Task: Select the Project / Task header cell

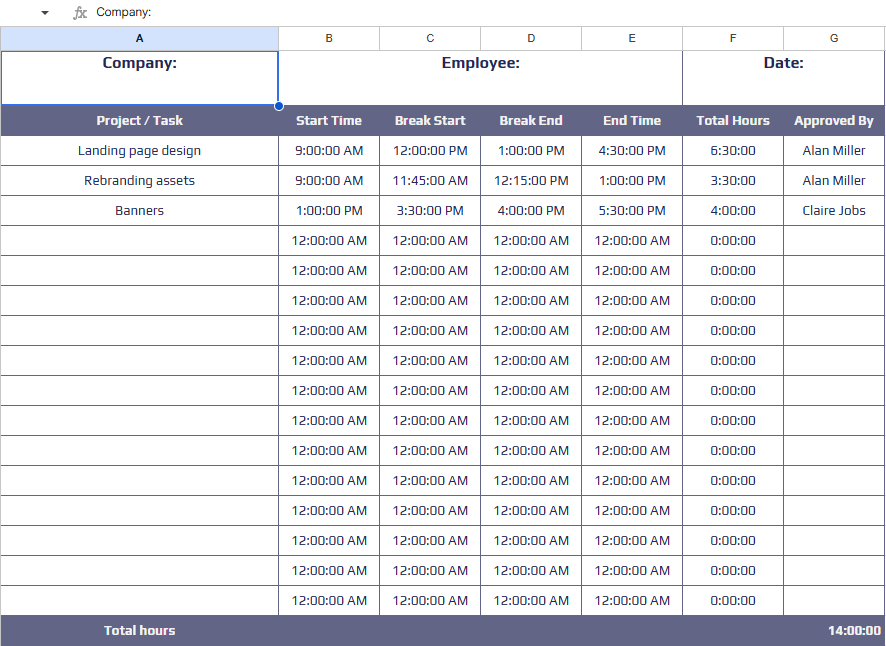Action: (x=139, y=121)
